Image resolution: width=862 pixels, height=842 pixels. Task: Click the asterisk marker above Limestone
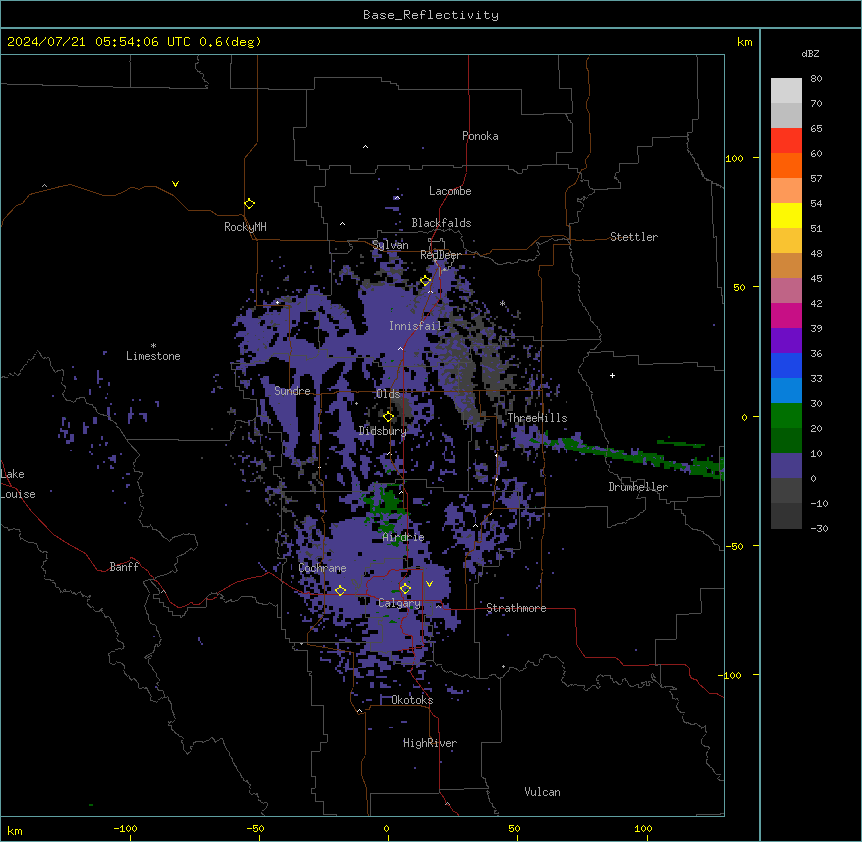coord(153,346)
